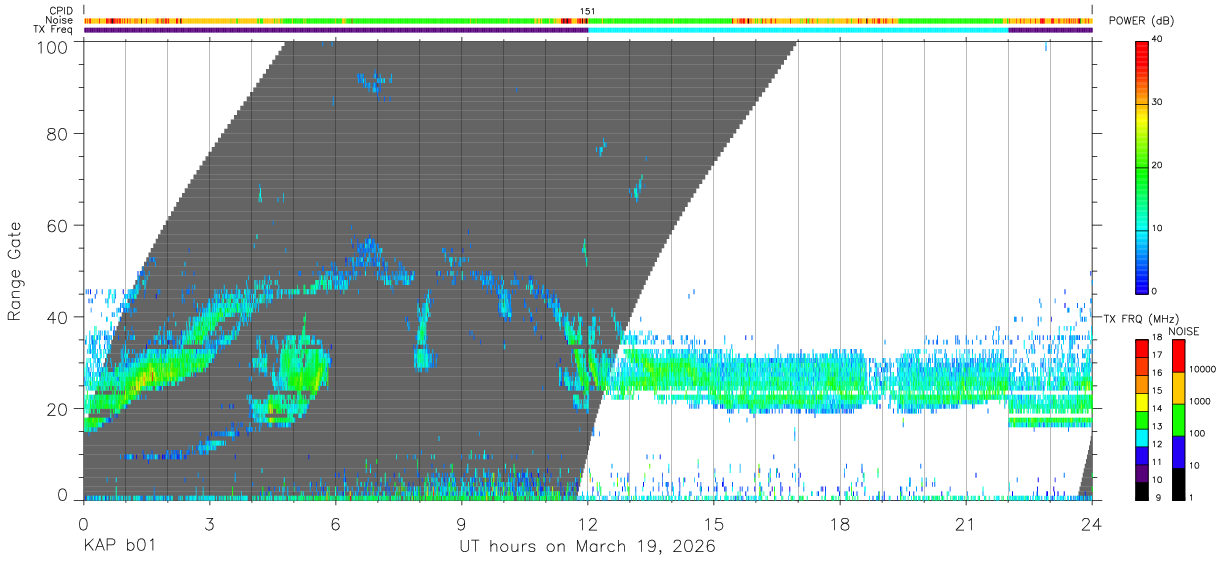
Task: Click the '30' label on power colorbar
Action: pos(1159,102)
